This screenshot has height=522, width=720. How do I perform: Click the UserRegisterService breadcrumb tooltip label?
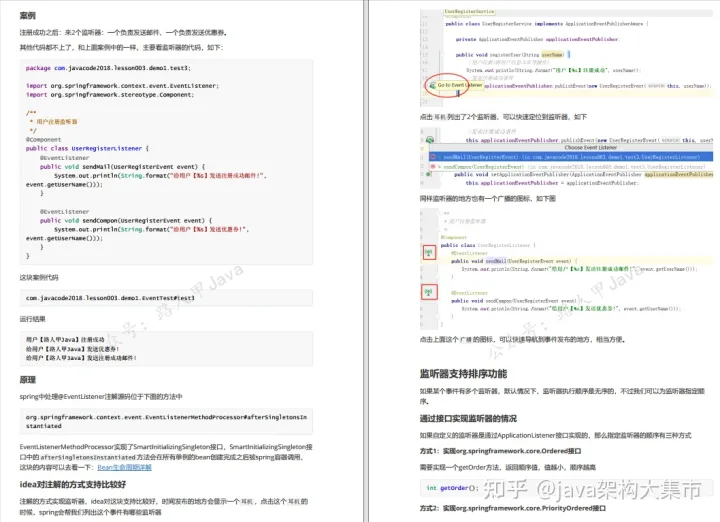click(469, 11)
